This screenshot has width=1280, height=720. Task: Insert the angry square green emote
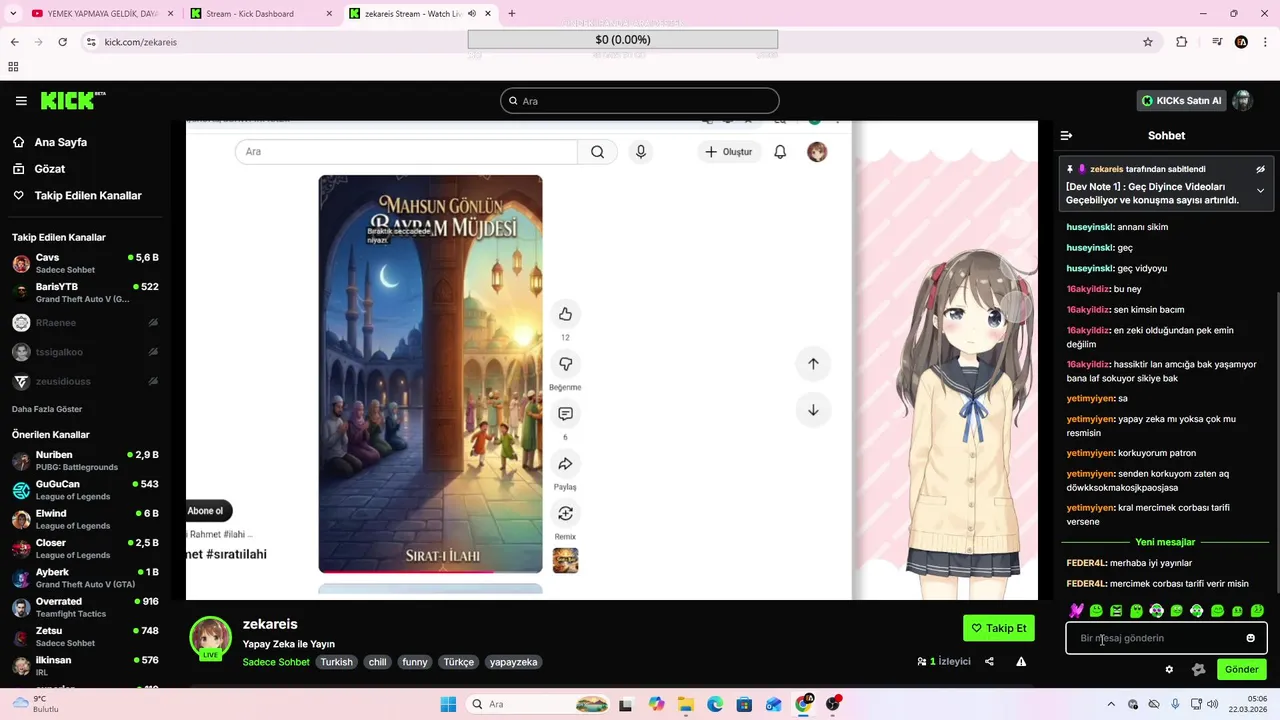[x=1116, y=610]
